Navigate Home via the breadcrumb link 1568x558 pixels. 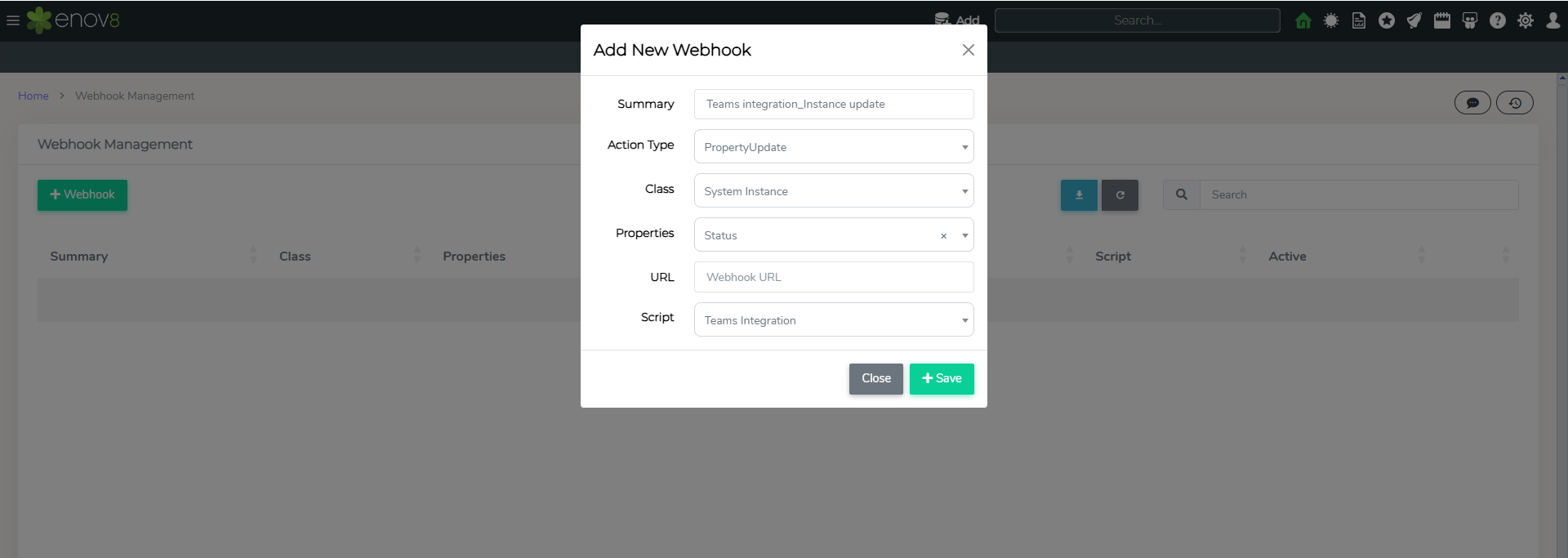33,96
